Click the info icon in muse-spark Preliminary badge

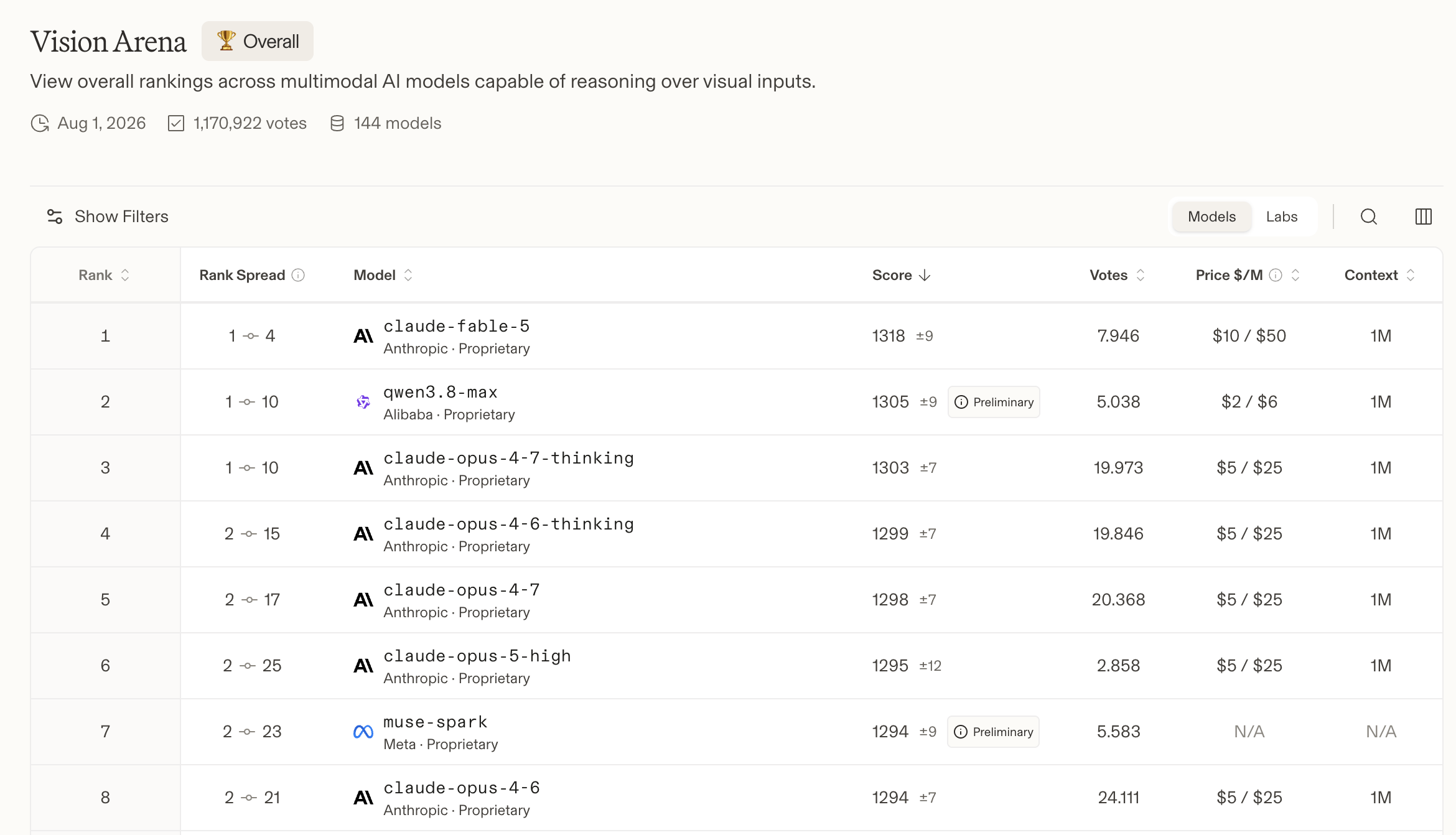tap(961, 732)
